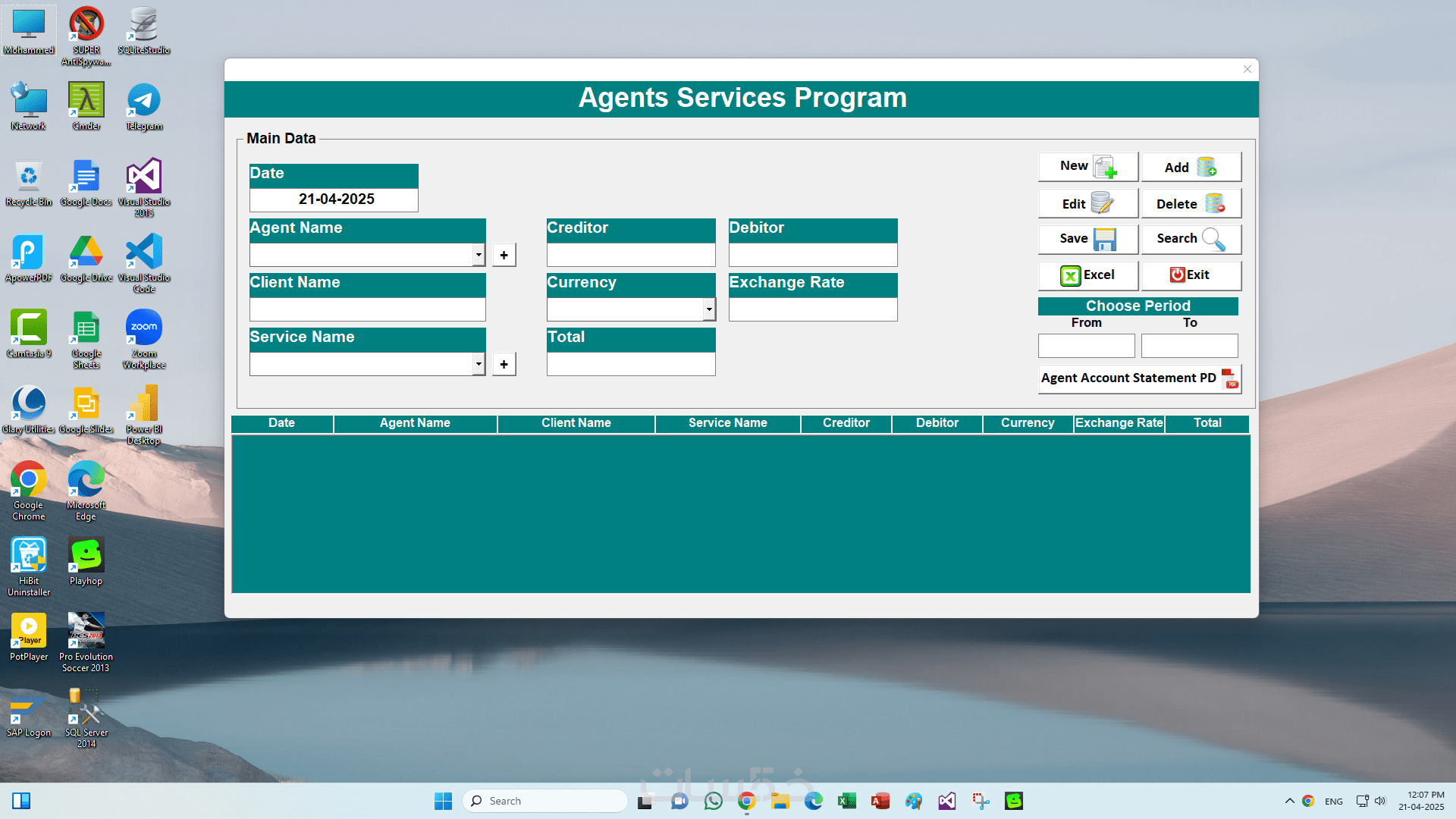The width and height of the screenshot is (1456, 819).
Task: Open the Currency dropdown list
Action: point(708,309)
